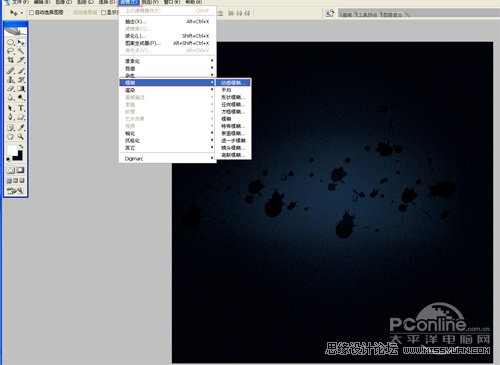Screen dimensions: 500x365
Task: Select the Lasso tool
Action: [x=11, y=51]
